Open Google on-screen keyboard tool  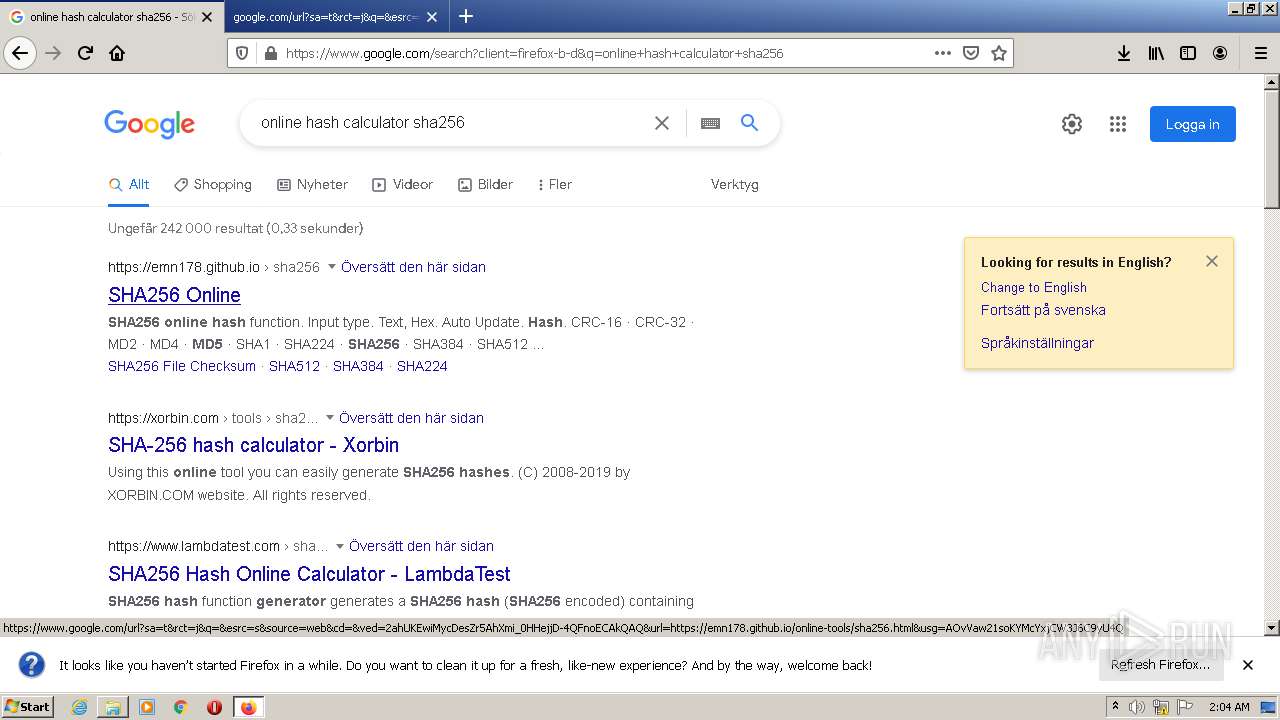(710, 123)
